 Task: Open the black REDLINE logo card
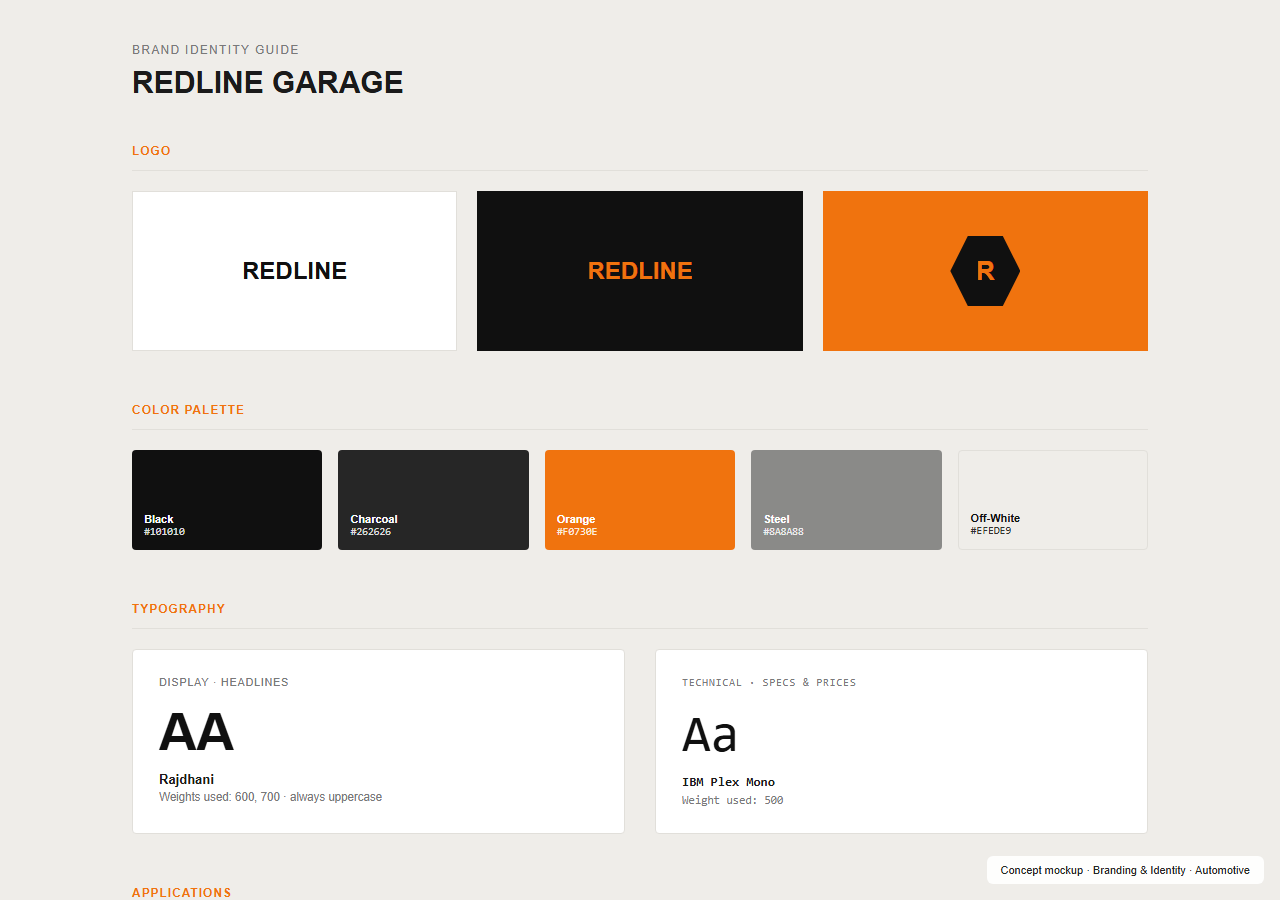pyautogui.click(x=640, y=271)
